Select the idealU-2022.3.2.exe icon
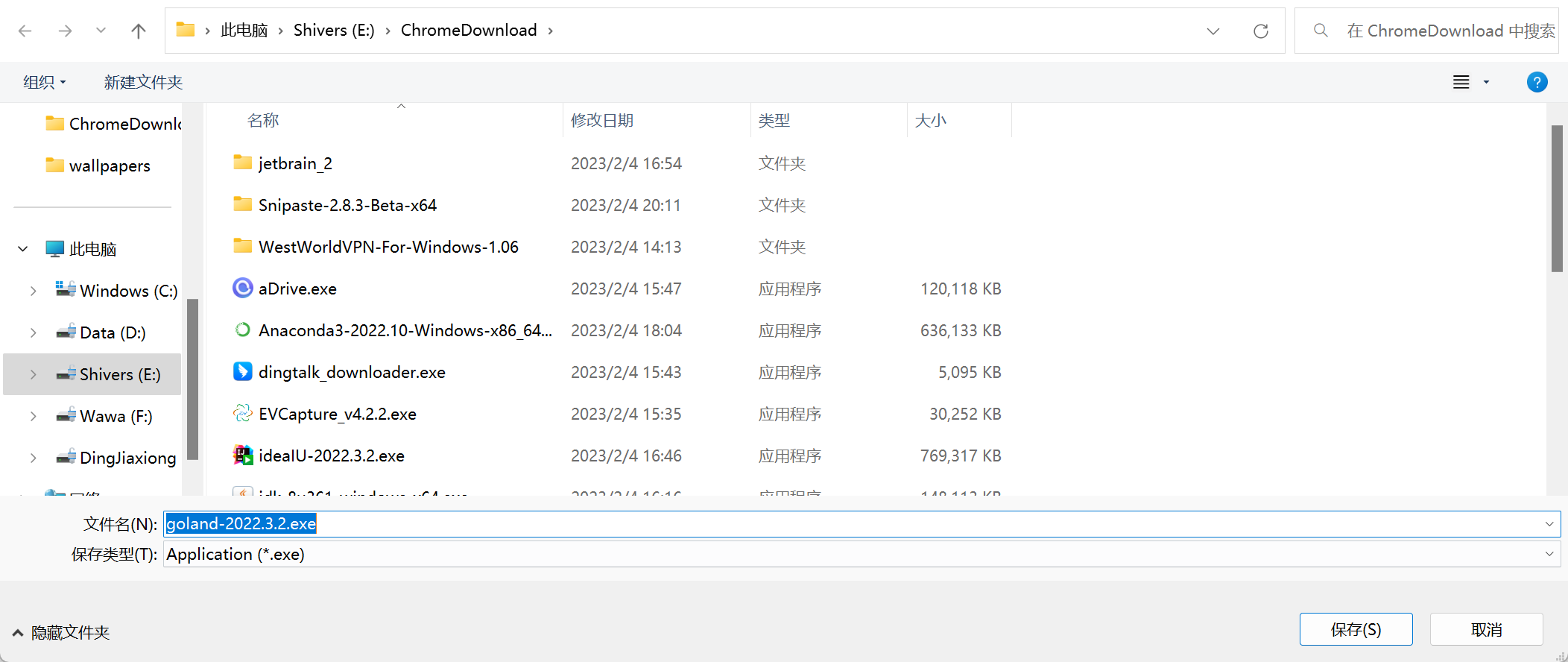The image size is (1568, 662). coord(243,455)
